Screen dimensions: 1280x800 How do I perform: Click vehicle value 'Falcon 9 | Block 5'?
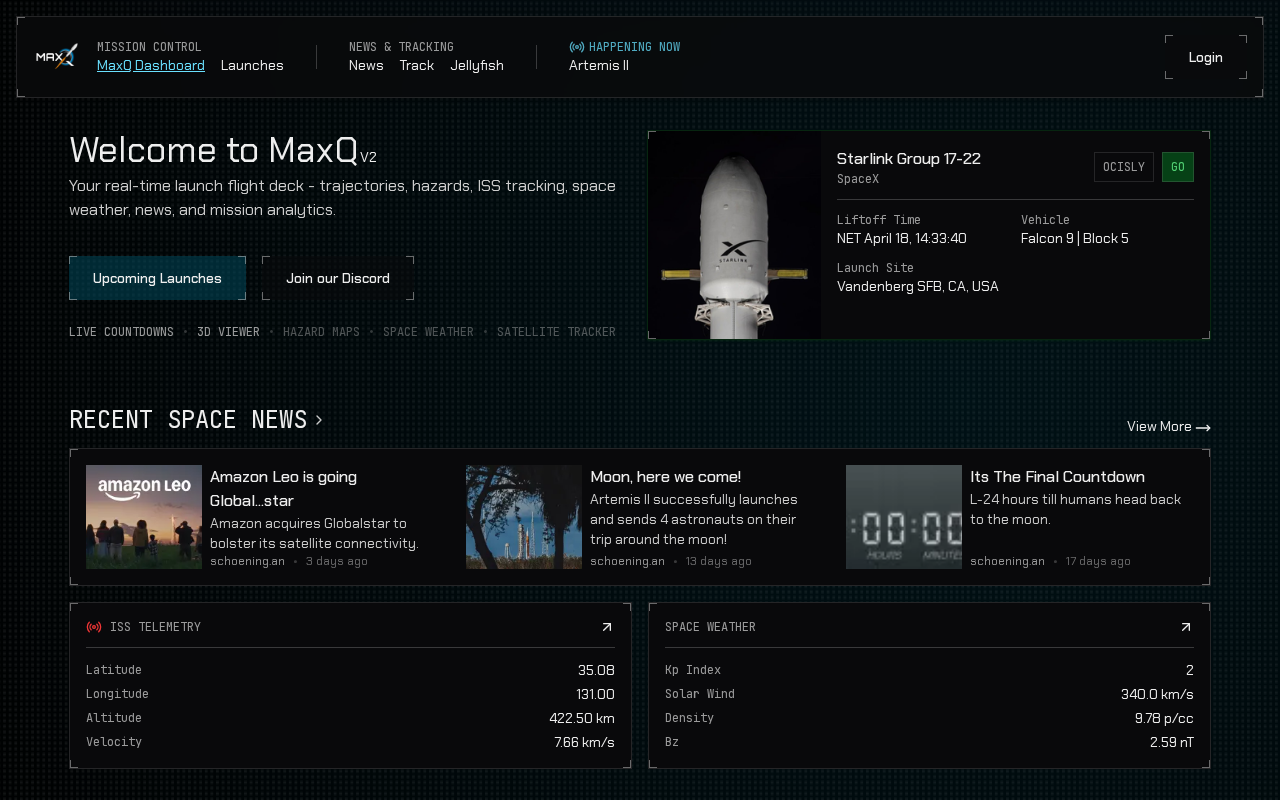point(1075,238)
